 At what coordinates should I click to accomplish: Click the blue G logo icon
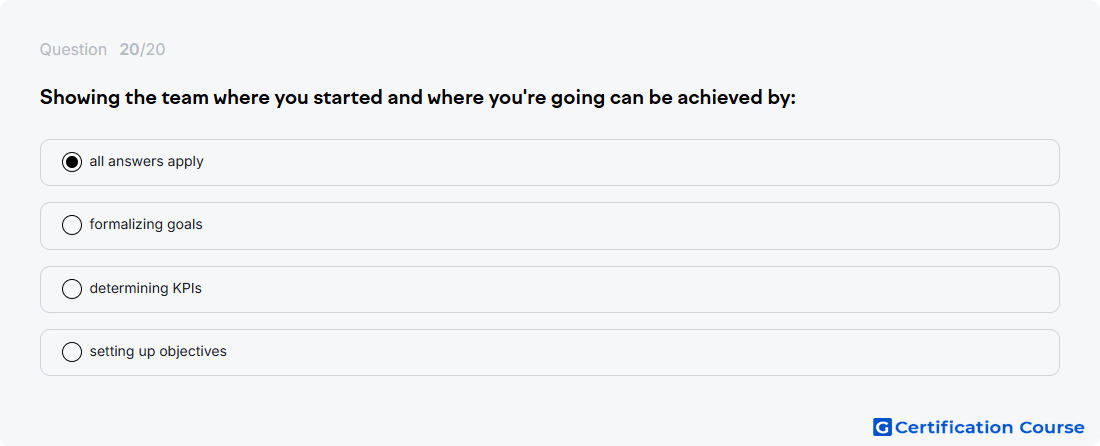(x=882, y=427)
